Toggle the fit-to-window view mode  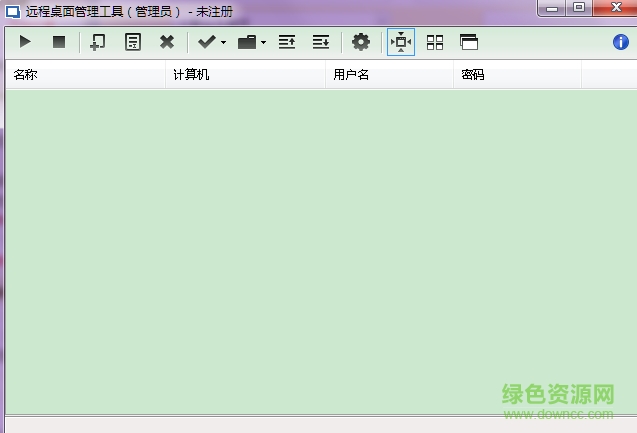click(x=401, y=42)
